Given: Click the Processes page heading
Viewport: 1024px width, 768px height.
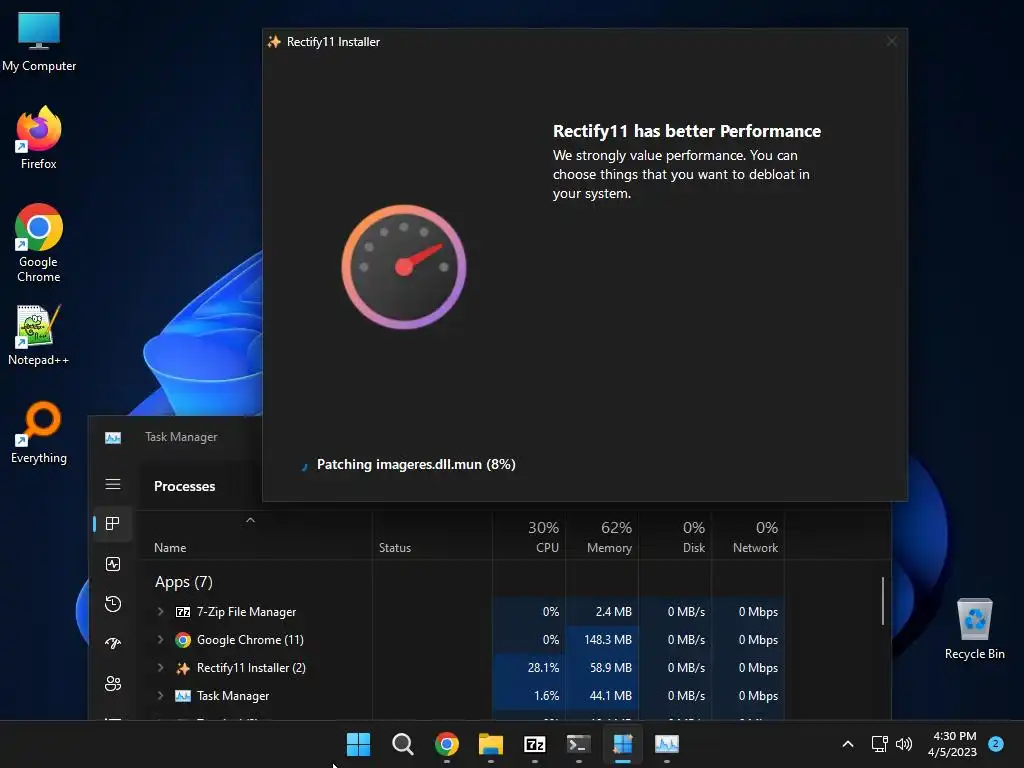Looking at the screenshot, I should (x=184, y=487).
